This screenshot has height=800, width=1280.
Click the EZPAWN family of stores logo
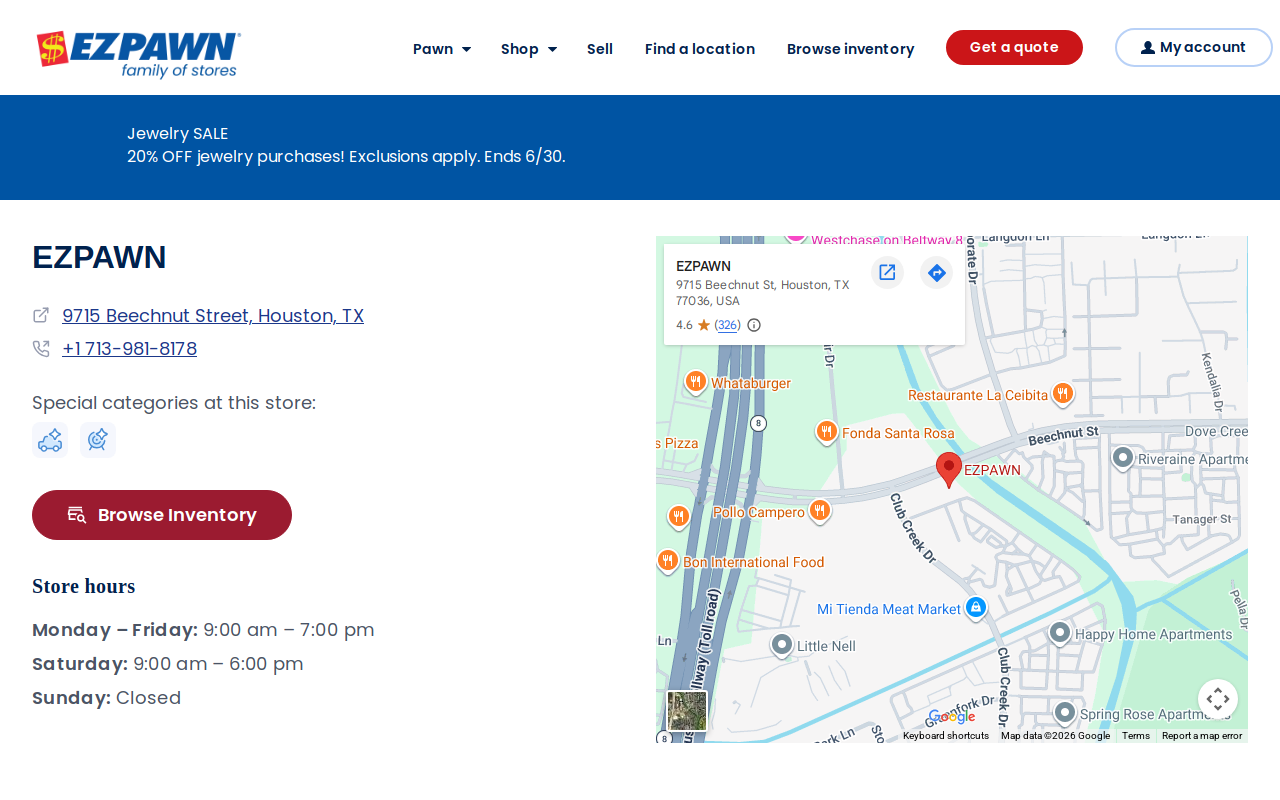pyautogui.click(x=138, y=54)
